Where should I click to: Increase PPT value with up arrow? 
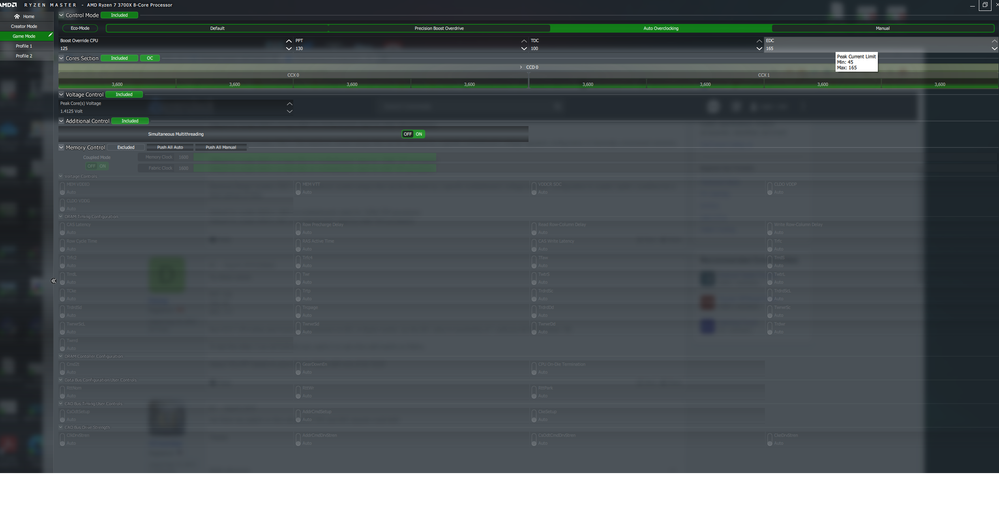[x=524, y=41]
